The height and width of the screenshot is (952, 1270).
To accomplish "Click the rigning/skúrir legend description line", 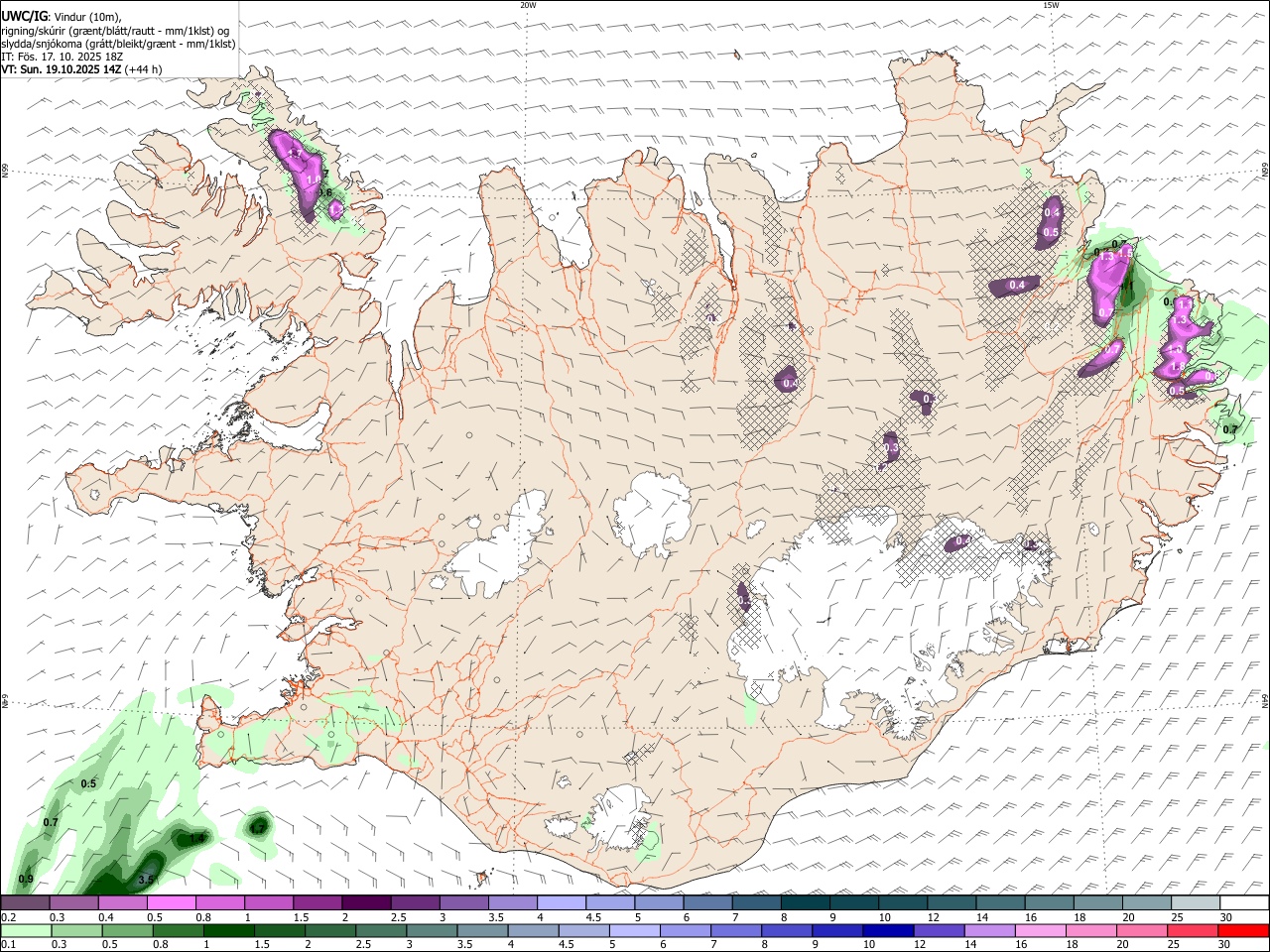I will pos(115,31).
